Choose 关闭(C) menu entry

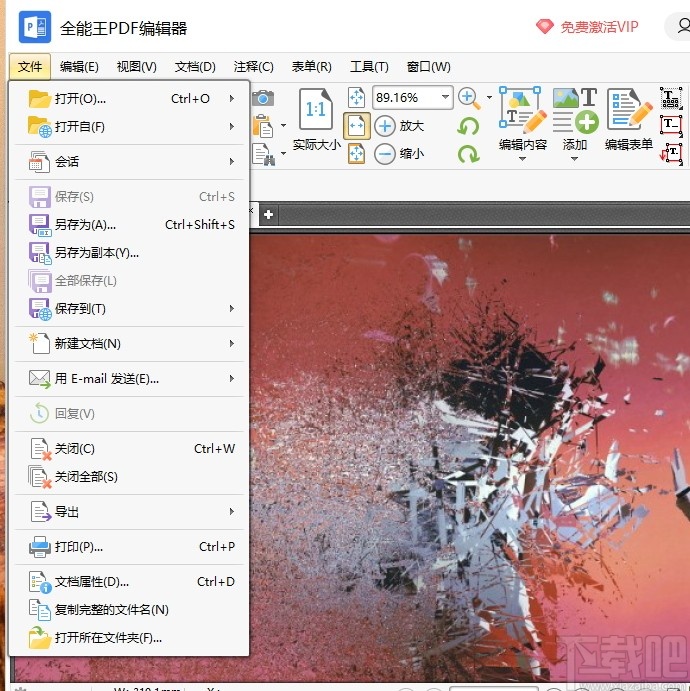[129, 449]
